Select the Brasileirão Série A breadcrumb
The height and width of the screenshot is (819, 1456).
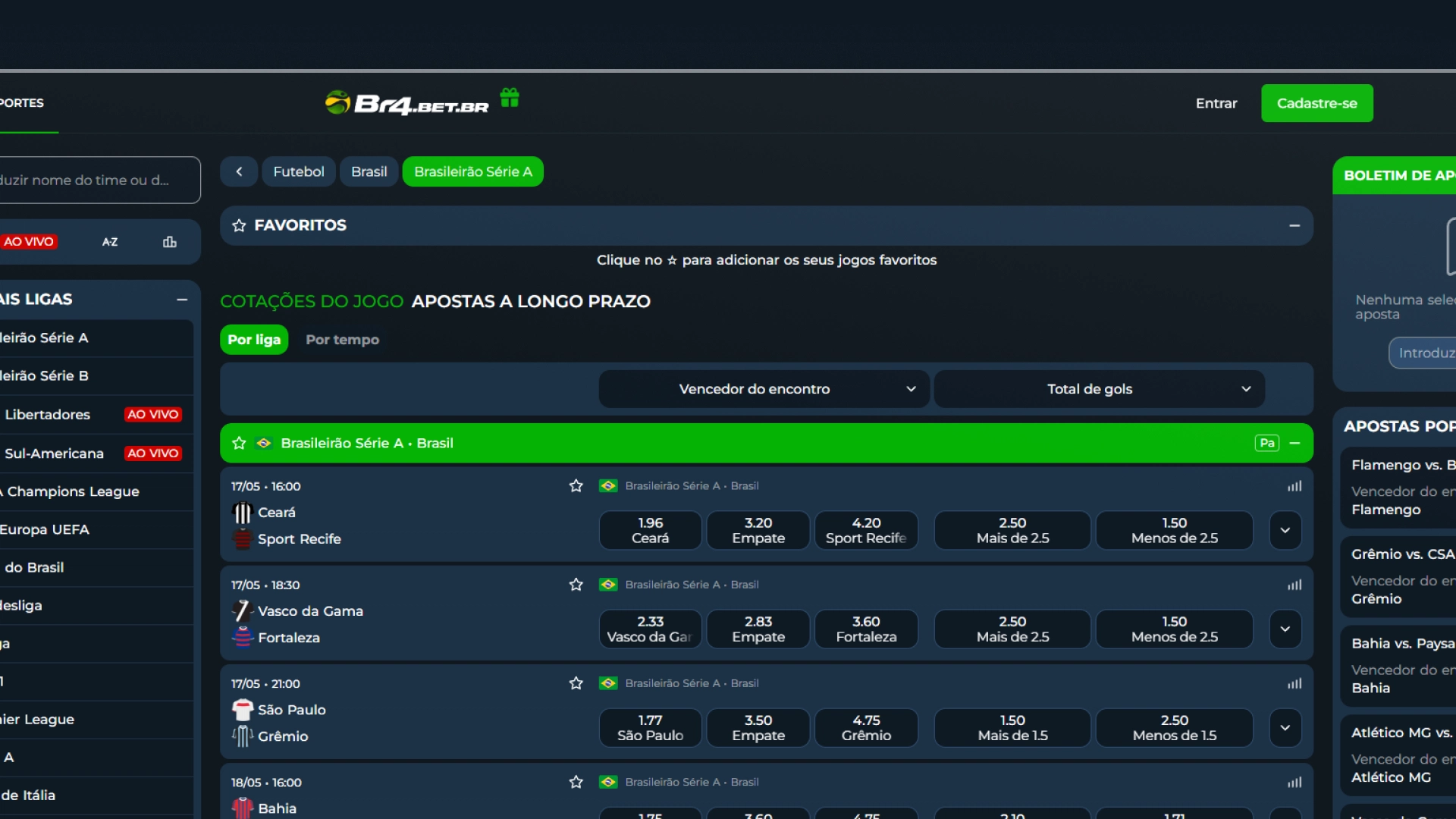(x=473, y=171)
